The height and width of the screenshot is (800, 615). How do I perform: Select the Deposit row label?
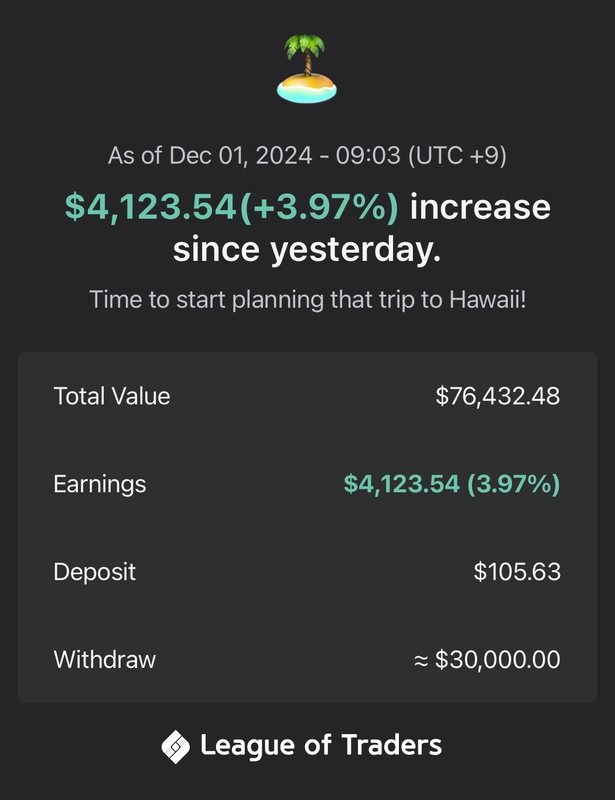(94, 572)
